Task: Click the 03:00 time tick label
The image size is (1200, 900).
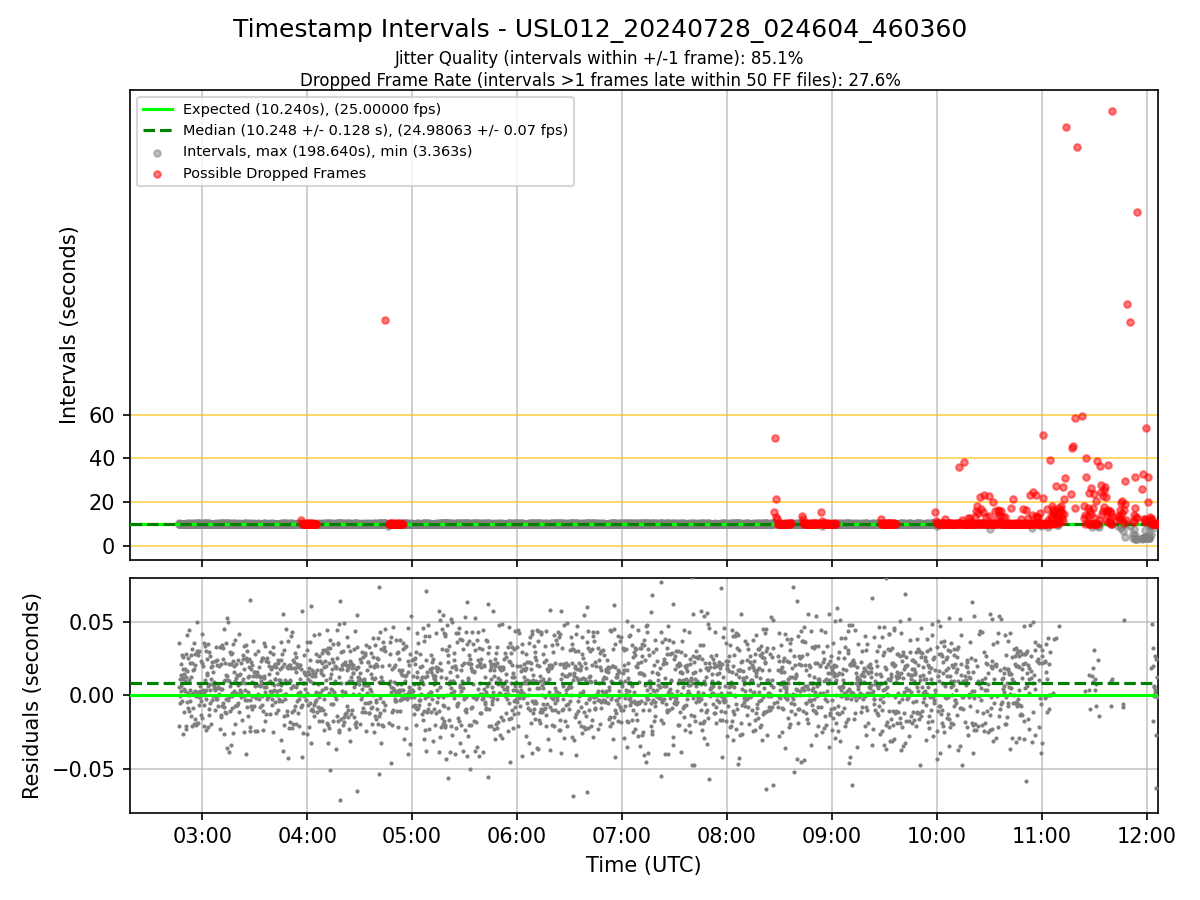Action: (x=202, y=834)
